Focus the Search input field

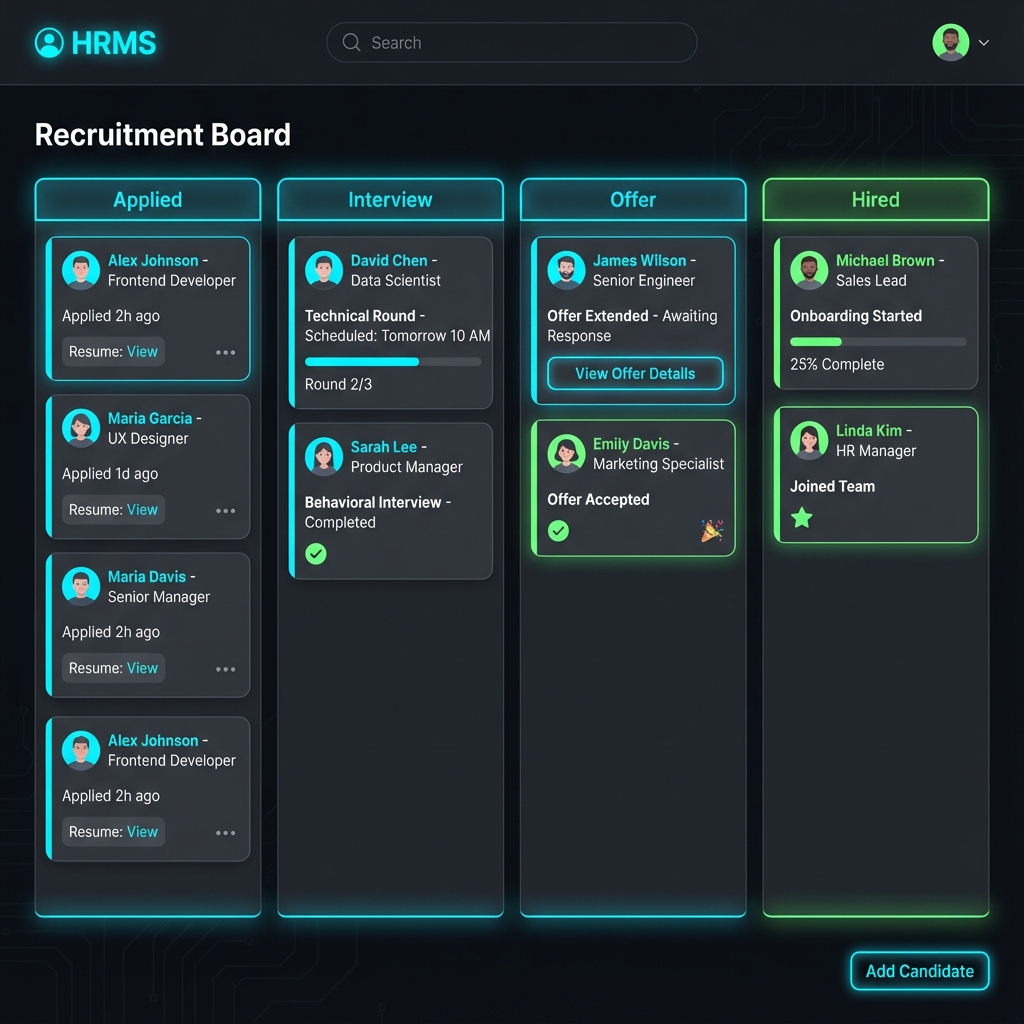pyautogui.click(x=520, y=43)
